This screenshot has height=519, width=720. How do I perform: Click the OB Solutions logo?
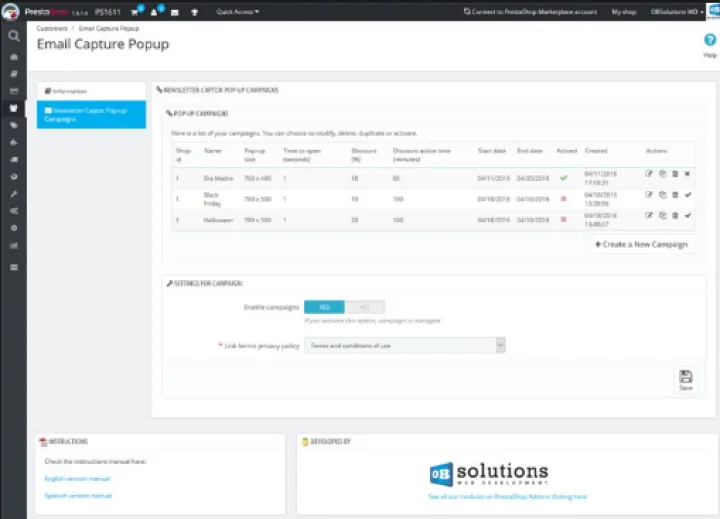[x=489, y=472]
